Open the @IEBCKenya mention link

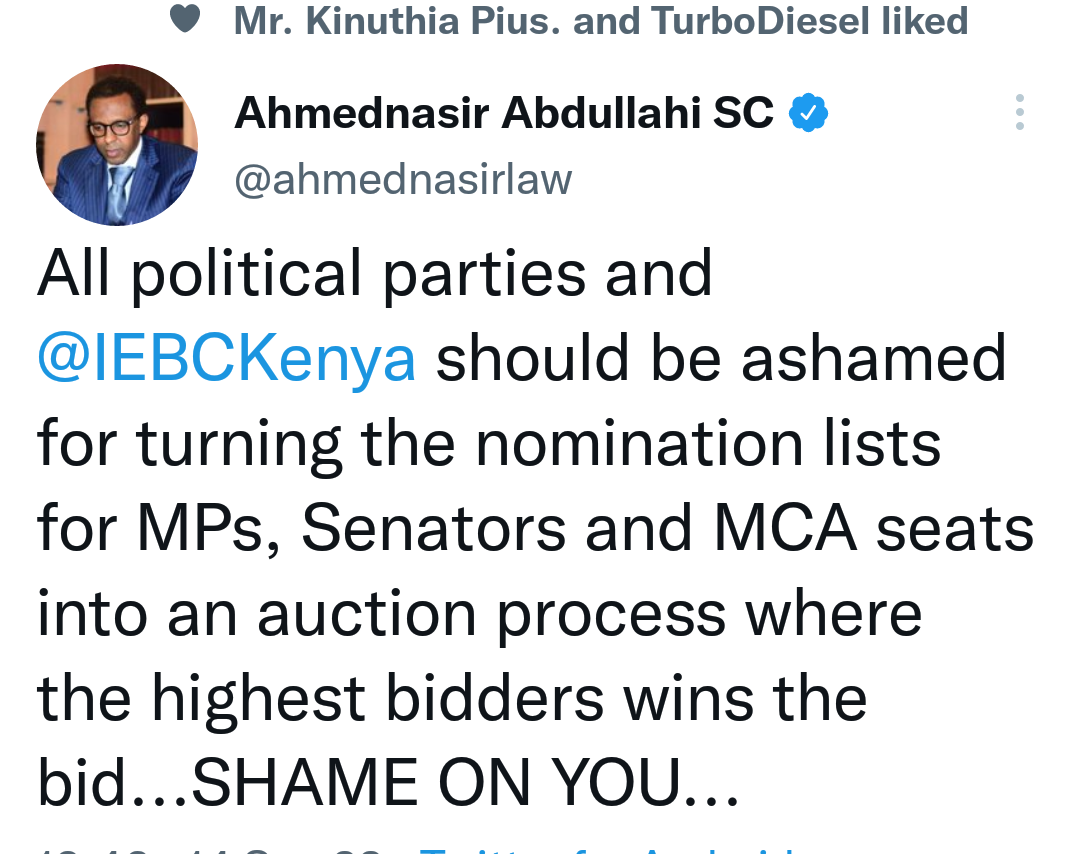coord(227,358)
